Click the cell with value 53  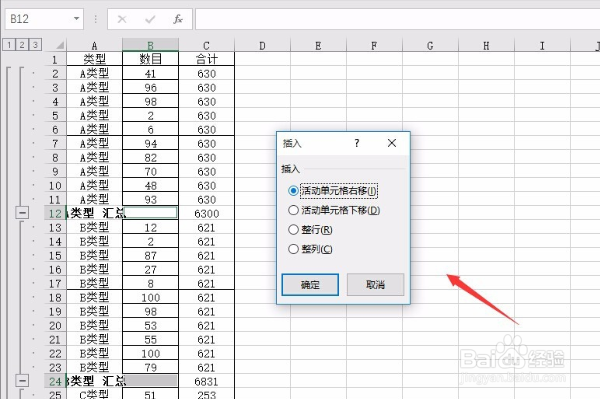coord(150,325)
